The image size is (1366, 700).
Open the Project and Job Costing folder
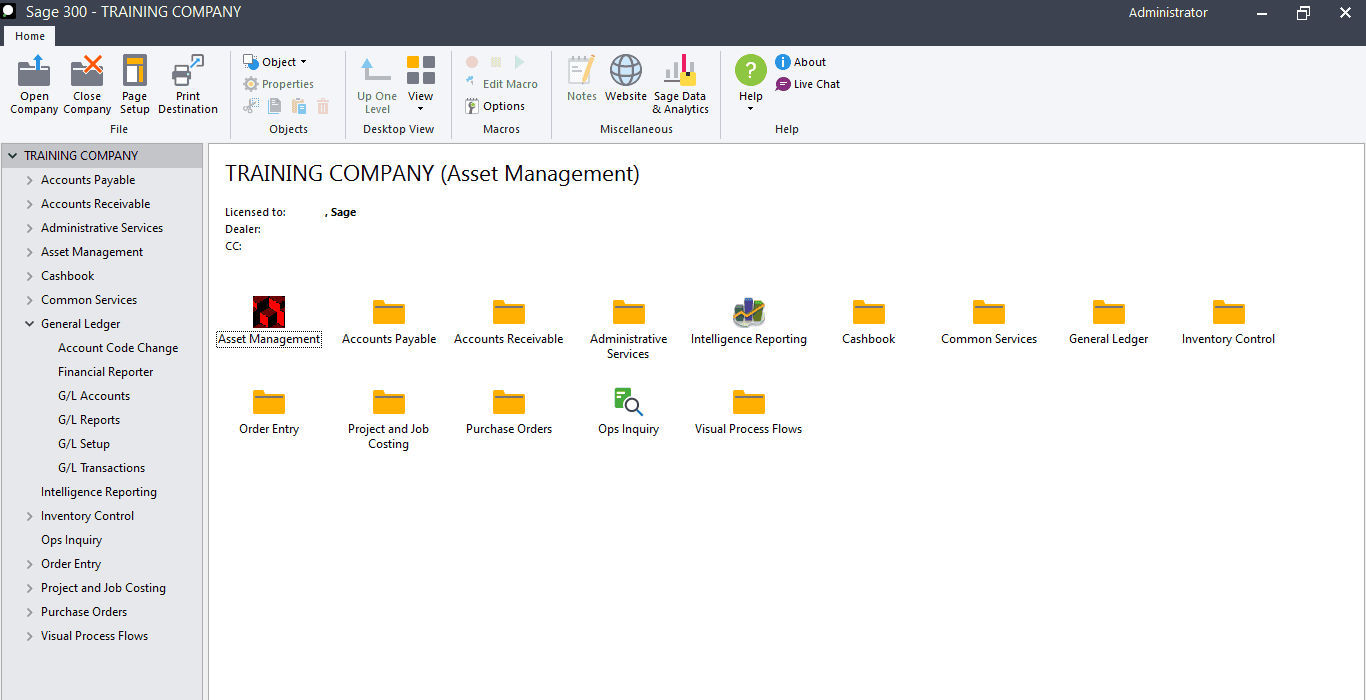pyautogui.click(x=389, y=402)
